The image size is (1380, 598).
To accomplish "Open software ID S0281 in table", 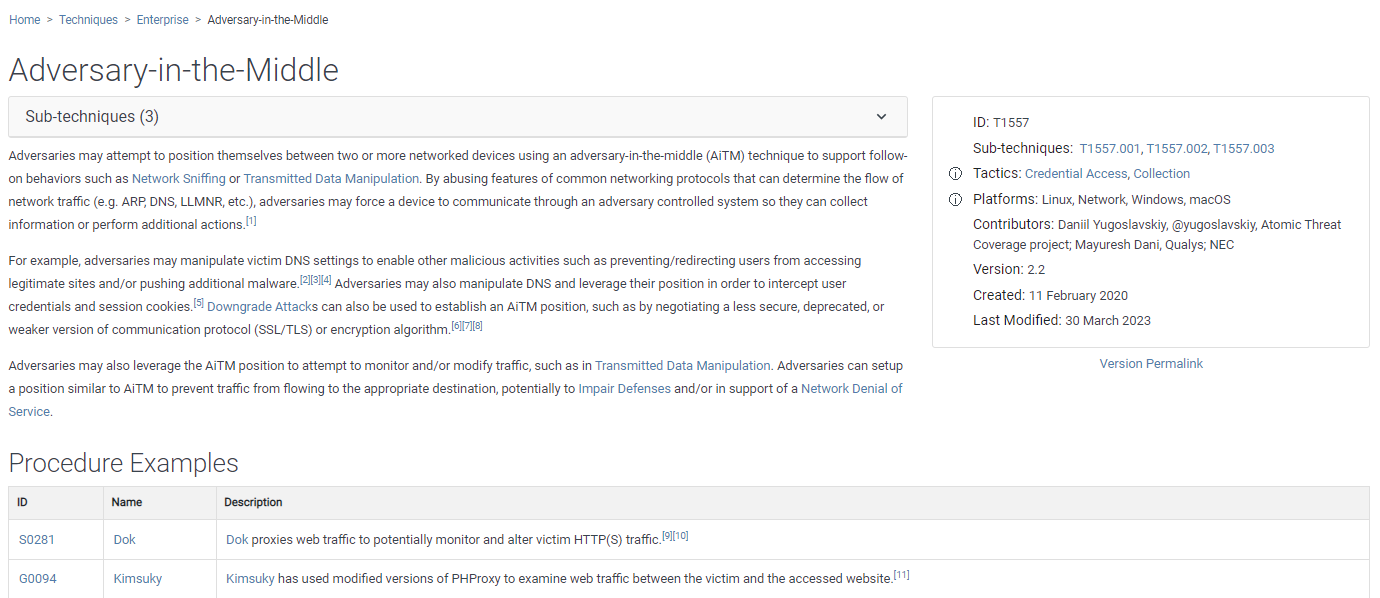I will point(37,540).
